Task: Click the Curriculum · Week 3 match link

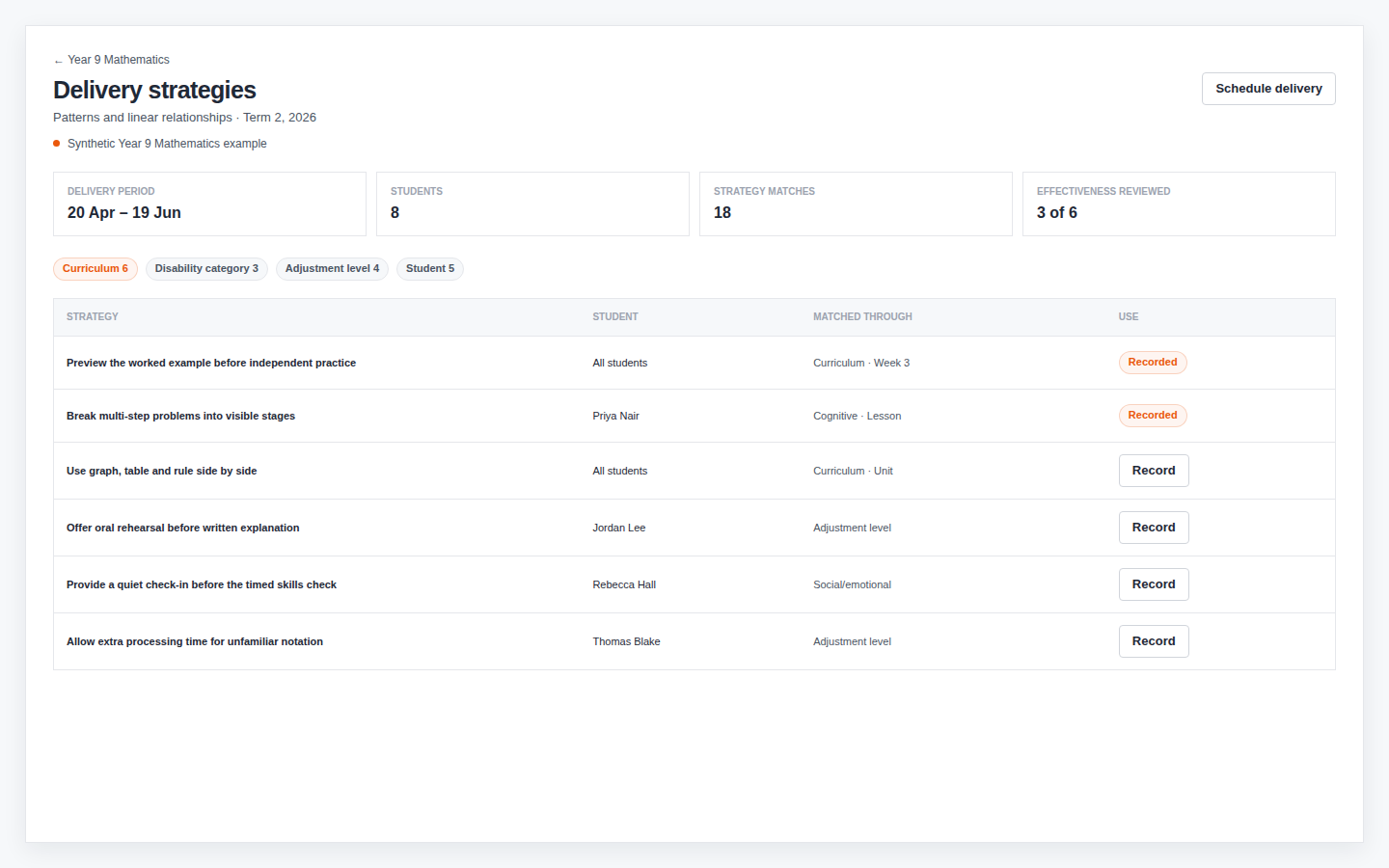Action: coord(861,364)
